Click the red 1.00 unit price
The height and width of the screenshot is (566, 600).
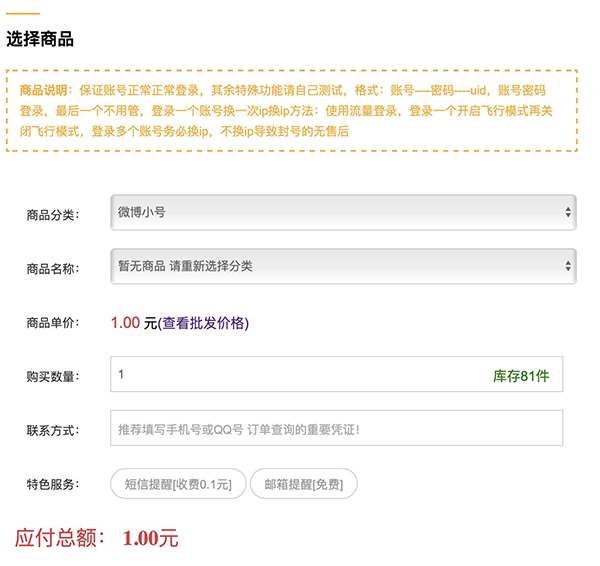pyautogui.click(x=126, y=322)
